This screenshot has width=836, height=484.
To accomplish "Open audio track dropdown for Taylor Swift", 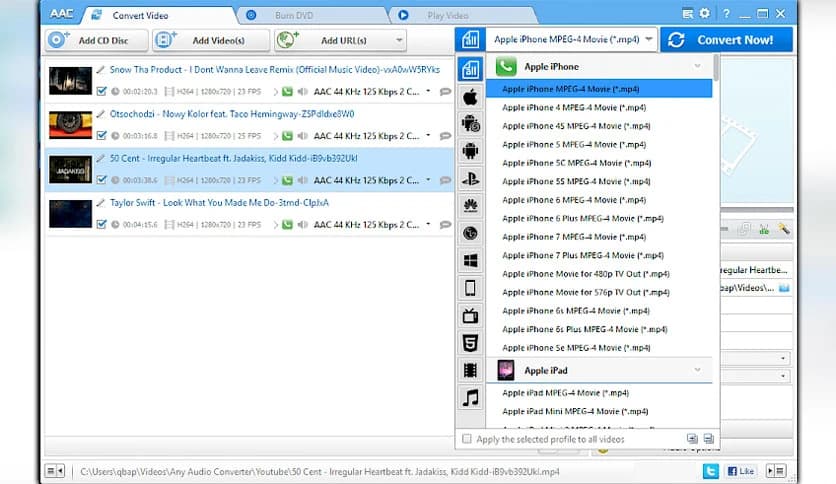I will click(x=428, y=224).
